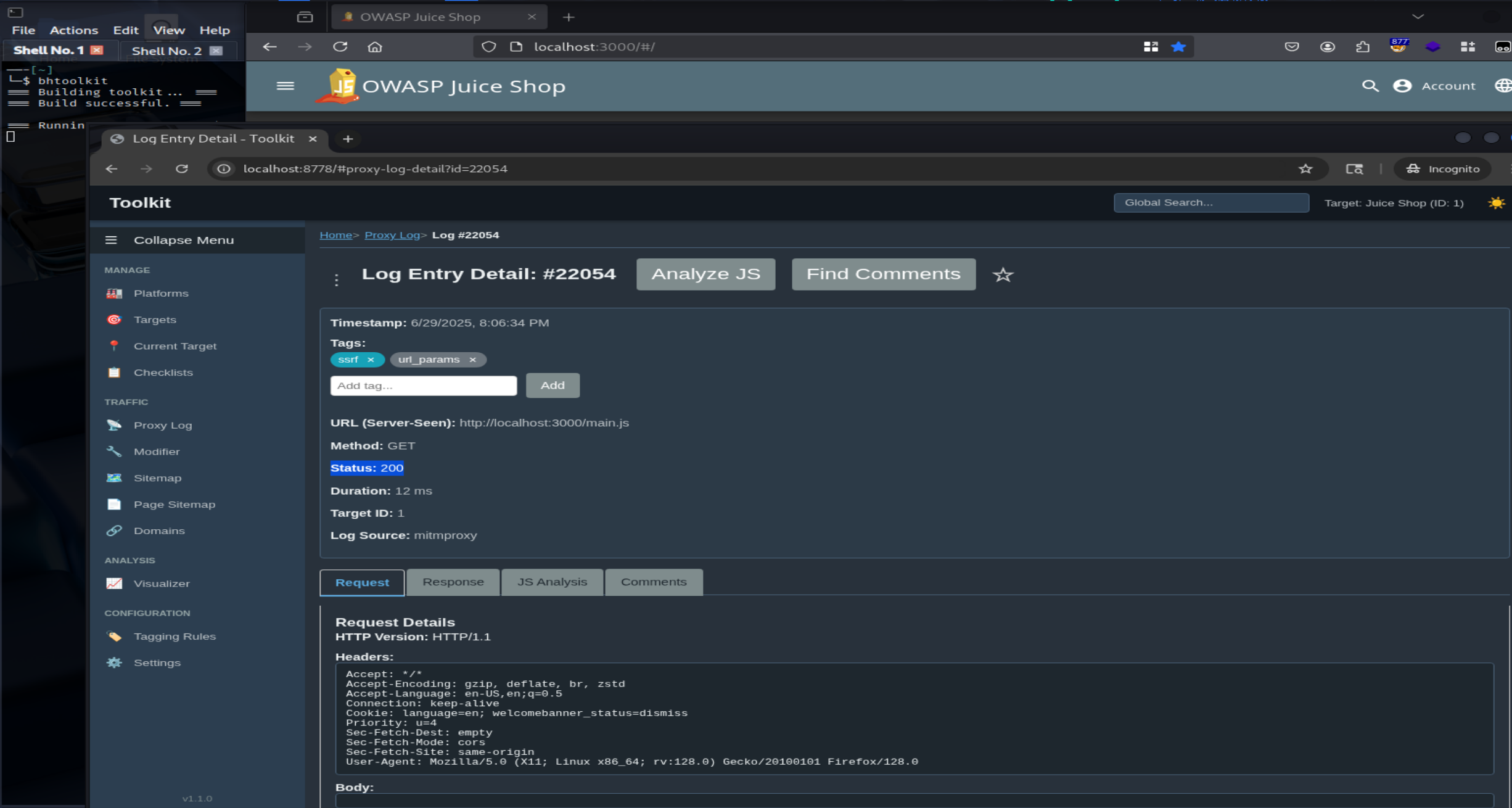The width and height of the screenshot is (1512, 808).
Task: Toggle the favorite star on this log entry
Action: click(1003, 275)
